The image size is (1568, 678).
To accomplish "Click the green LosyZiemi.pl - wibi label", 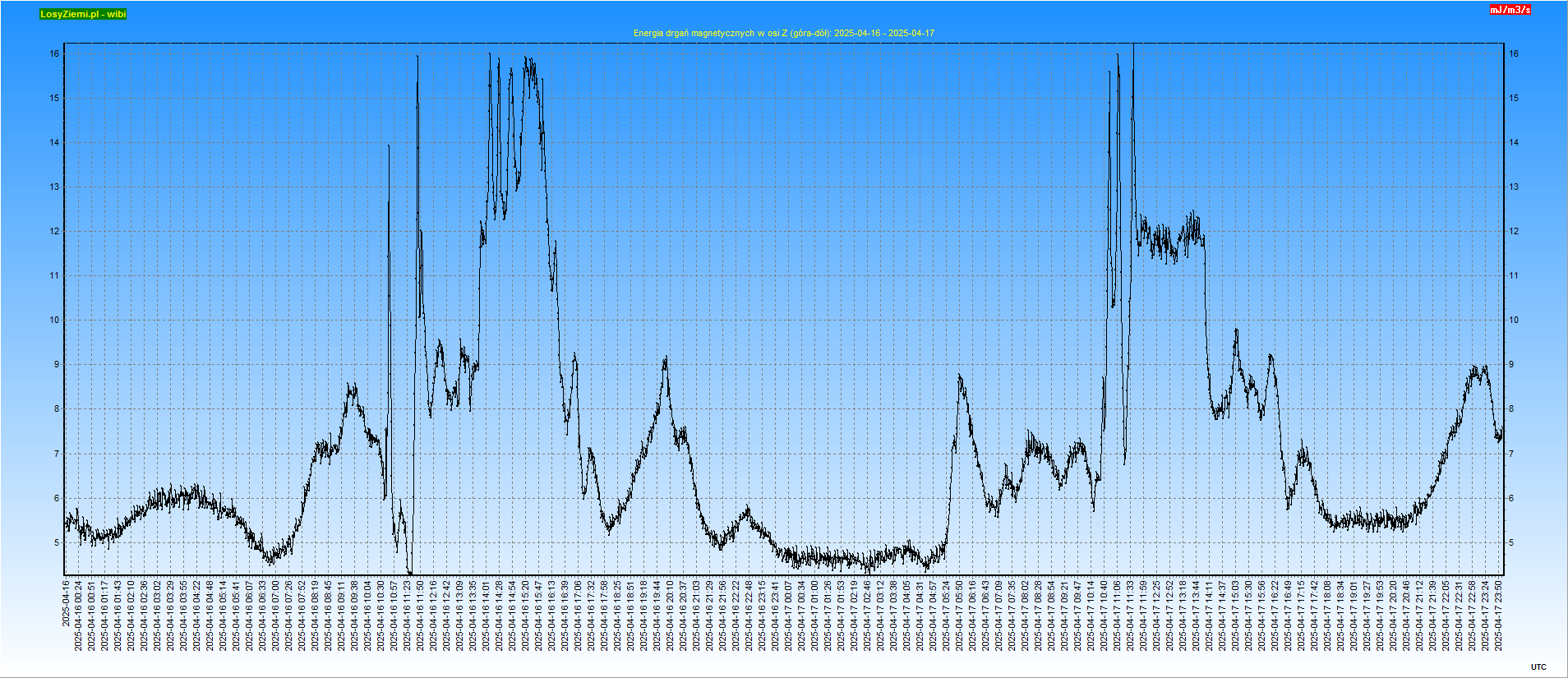I will [83, 14].
